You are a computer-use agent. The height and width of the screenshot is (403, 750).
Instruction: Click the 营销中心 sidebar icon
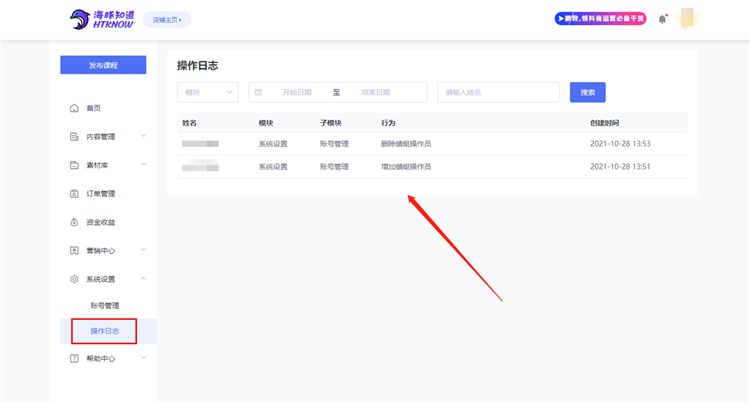[74, 250]
